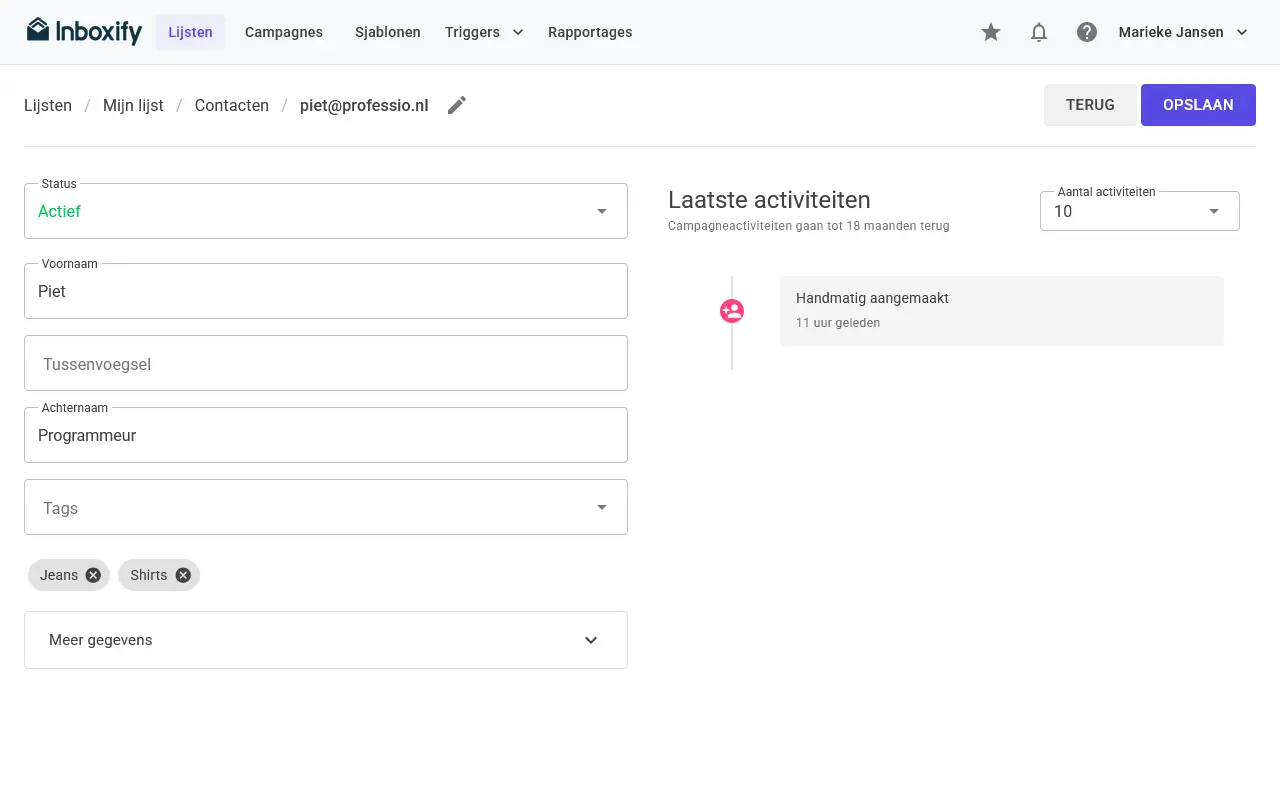Expand the Meer gegevens section
This screenshot has width=1280, height=800.
pyautogui.click(x=326, y=640)
